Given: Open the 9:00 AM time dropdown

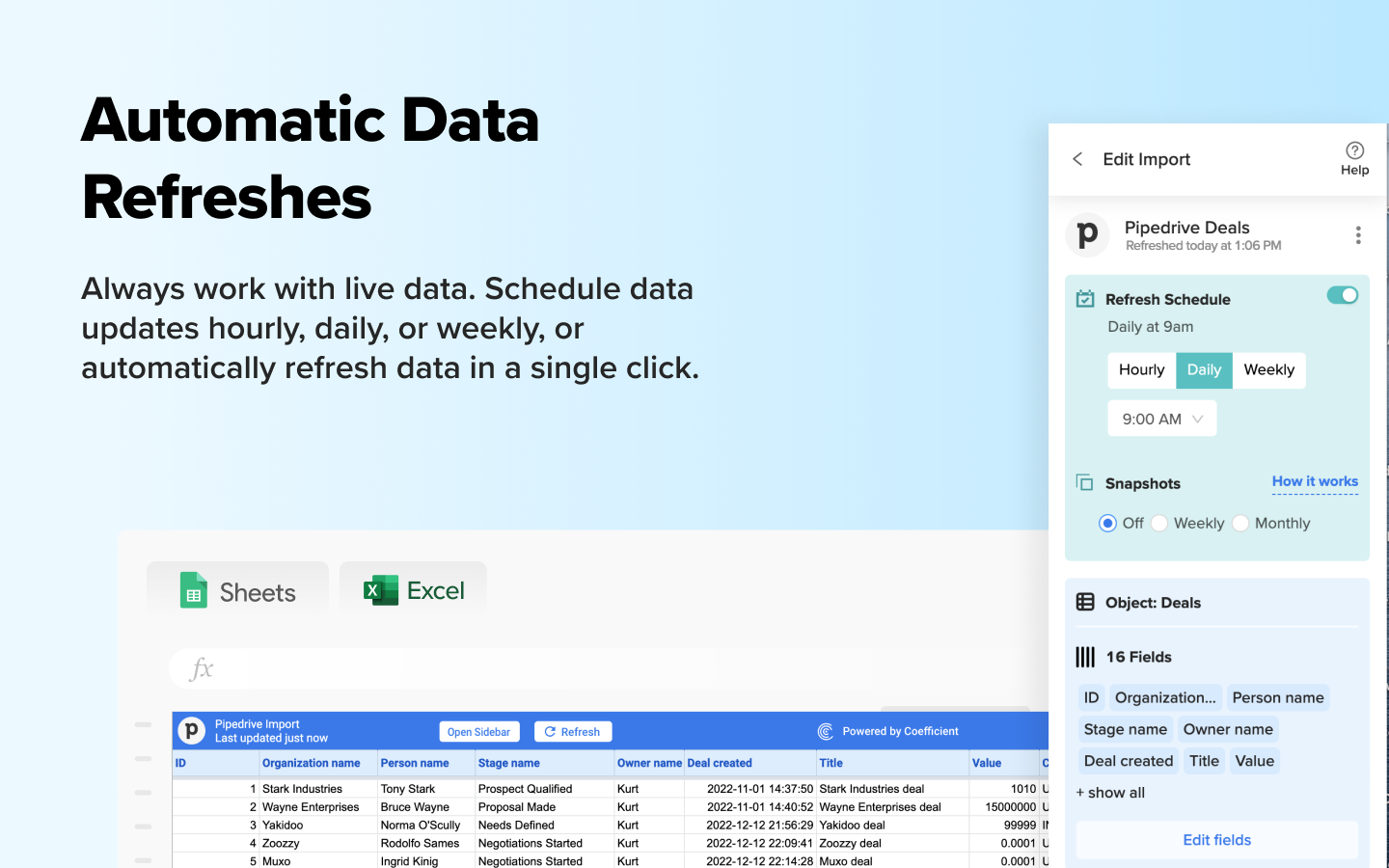Looking at the screenshot, I should [x=1162, y=418].
